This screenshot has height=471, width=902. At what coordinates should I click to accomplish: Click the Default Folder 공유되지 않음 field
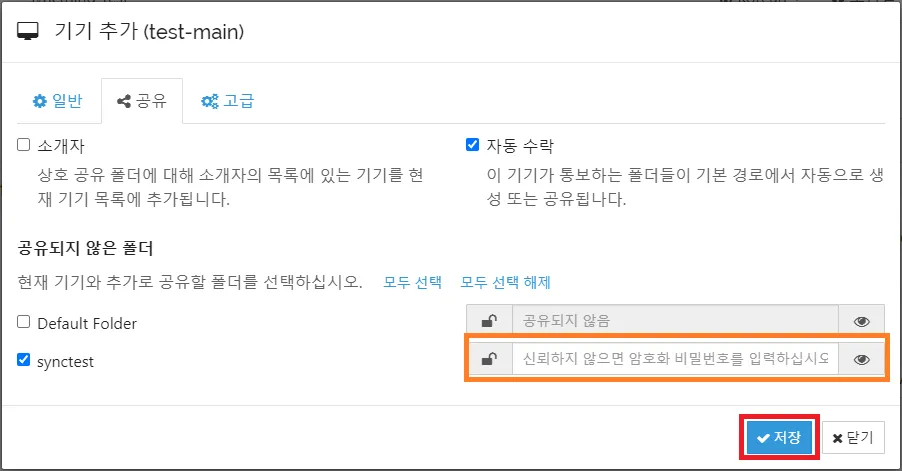click(x=675, y=321)
